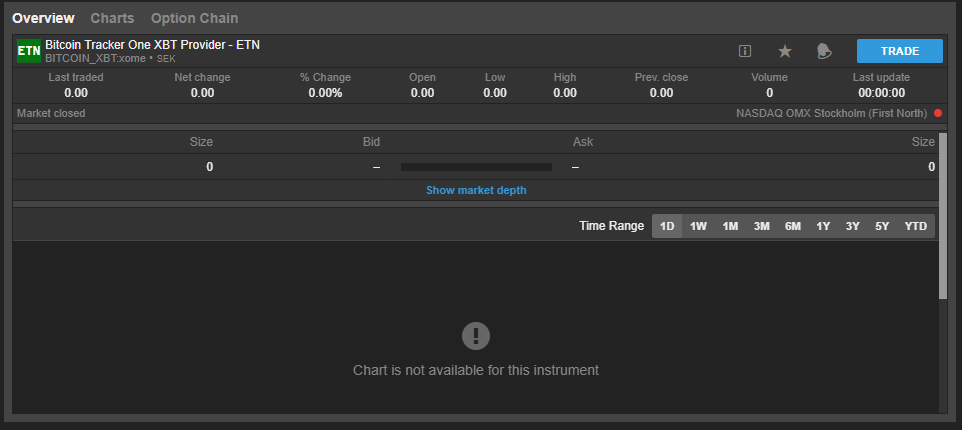Image resolution: width=962 pixels, height=430 pixels.
Task: Click the % Change value 0.00%
Action: tap(325, 93)
